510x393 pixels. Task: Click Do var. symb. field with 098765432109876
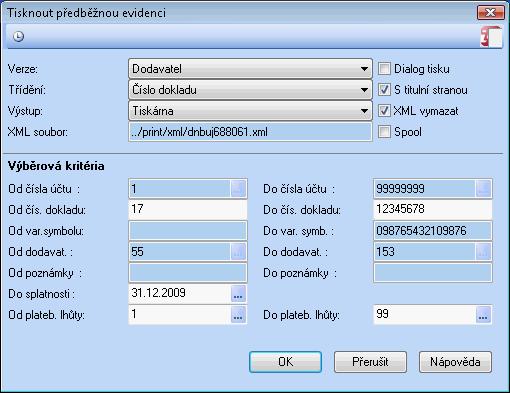tap(433, 231)
